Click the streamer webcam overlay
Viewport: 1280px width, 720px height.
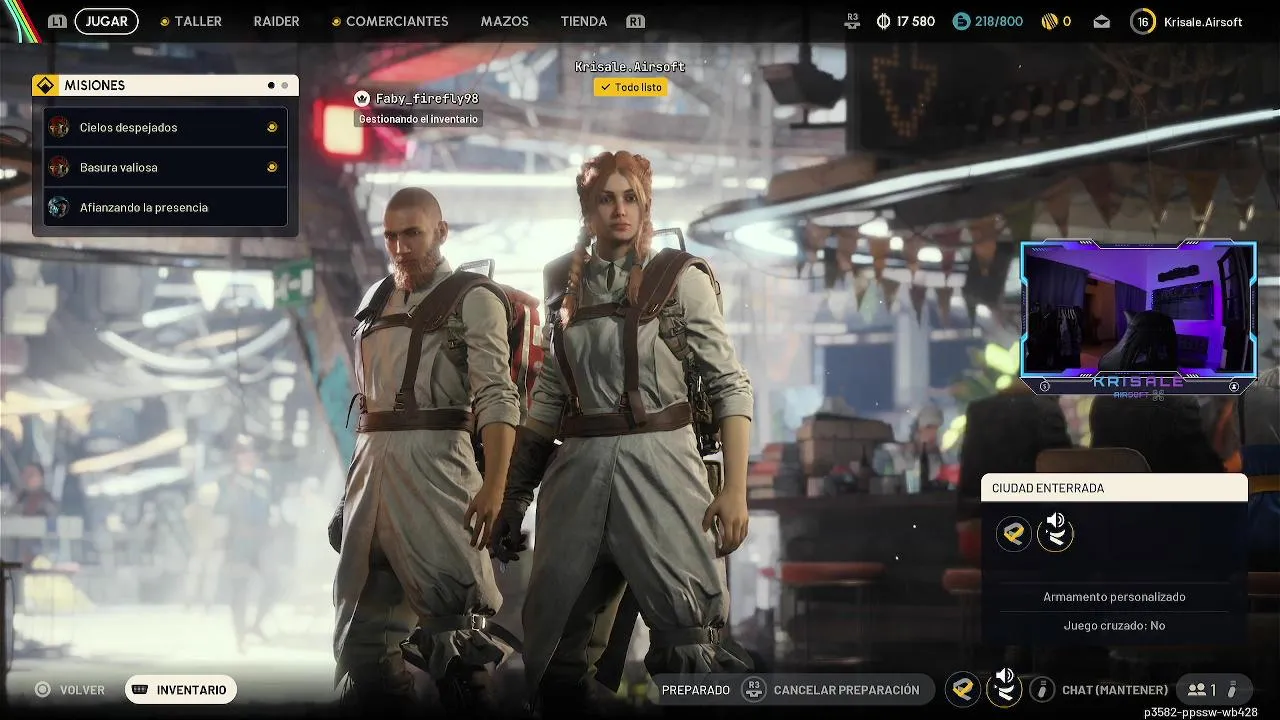click(x=1138, y=318)
